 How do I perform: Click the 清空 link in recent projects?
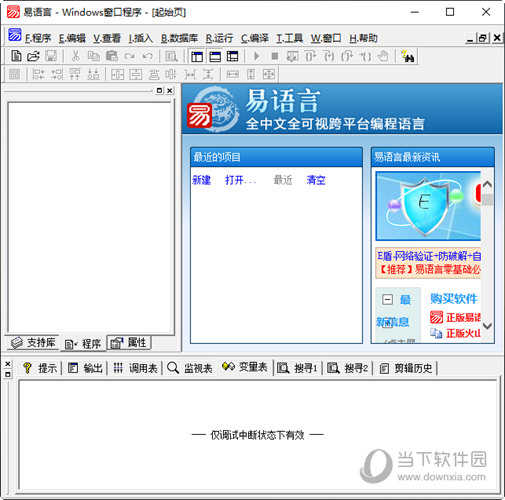tap(316, 180)
